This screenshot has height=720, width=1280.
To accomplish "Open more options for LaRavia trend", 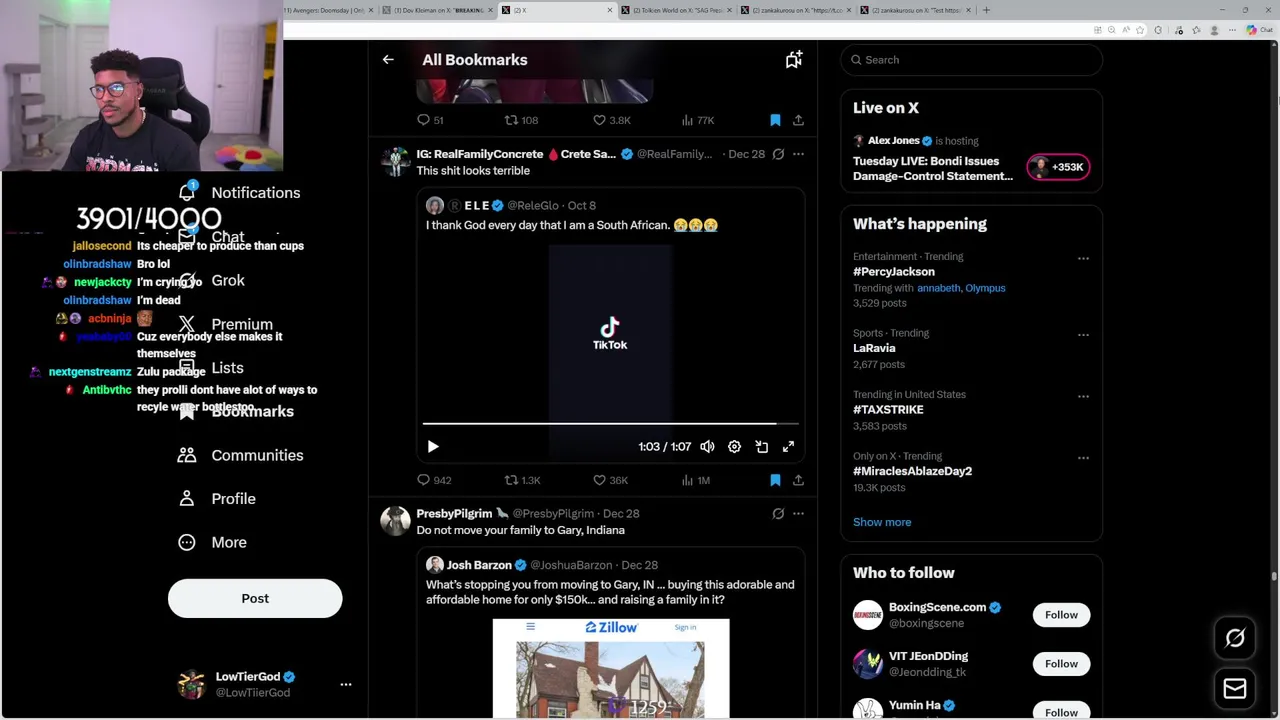I will [1083, 335].
